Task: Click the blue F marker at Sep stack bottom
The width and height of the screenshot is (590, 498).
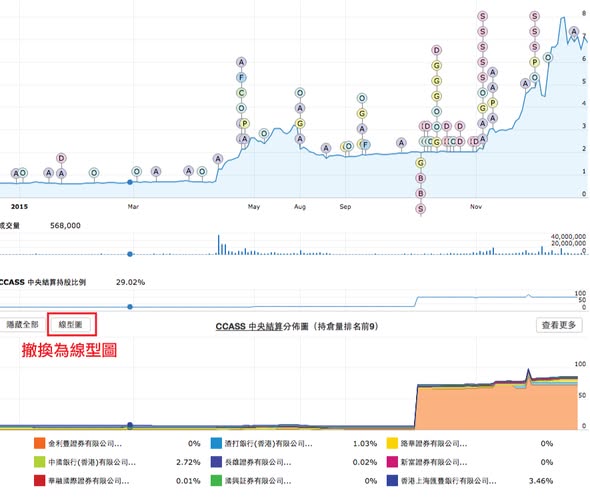Action: [365, 145]
